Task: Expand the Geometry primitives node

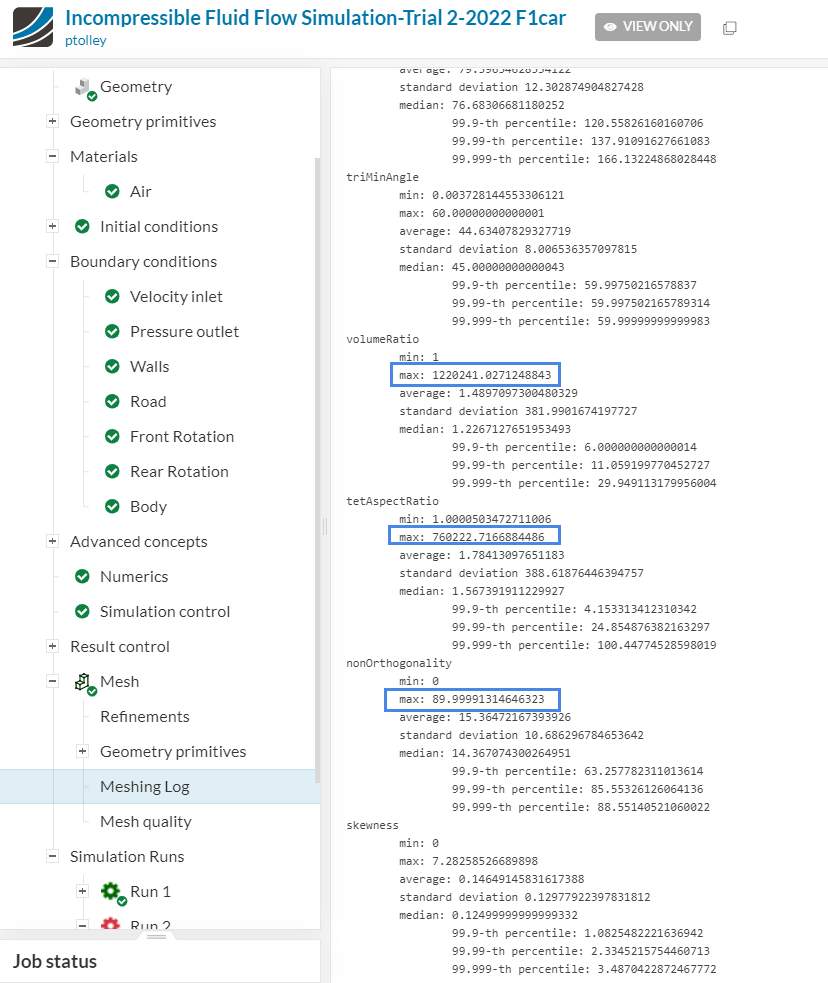Action: tap(52, 121)
